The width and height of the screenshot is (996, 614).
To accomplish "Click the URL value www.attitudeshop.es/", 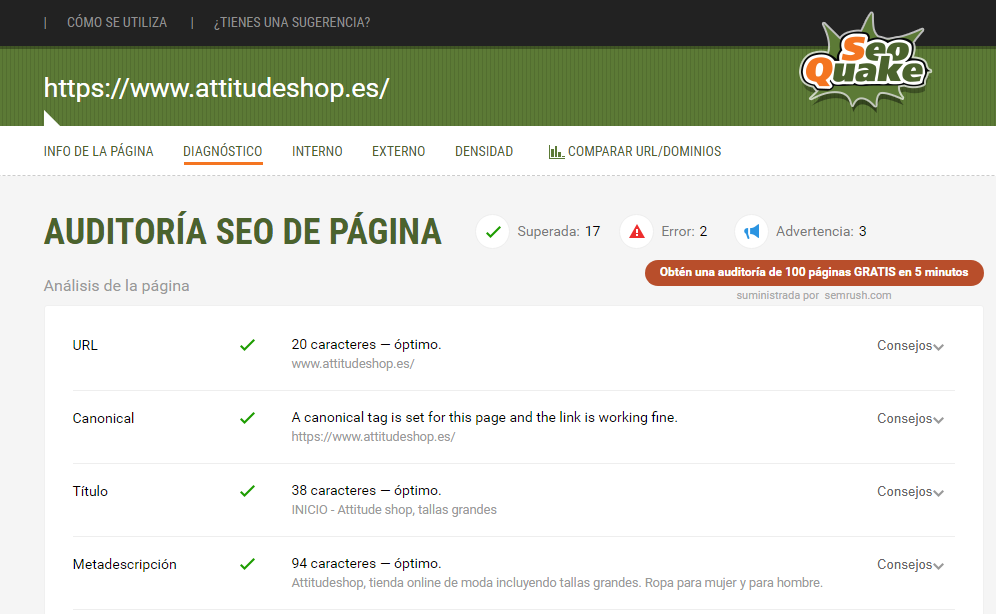I will [x=353, y=364].
